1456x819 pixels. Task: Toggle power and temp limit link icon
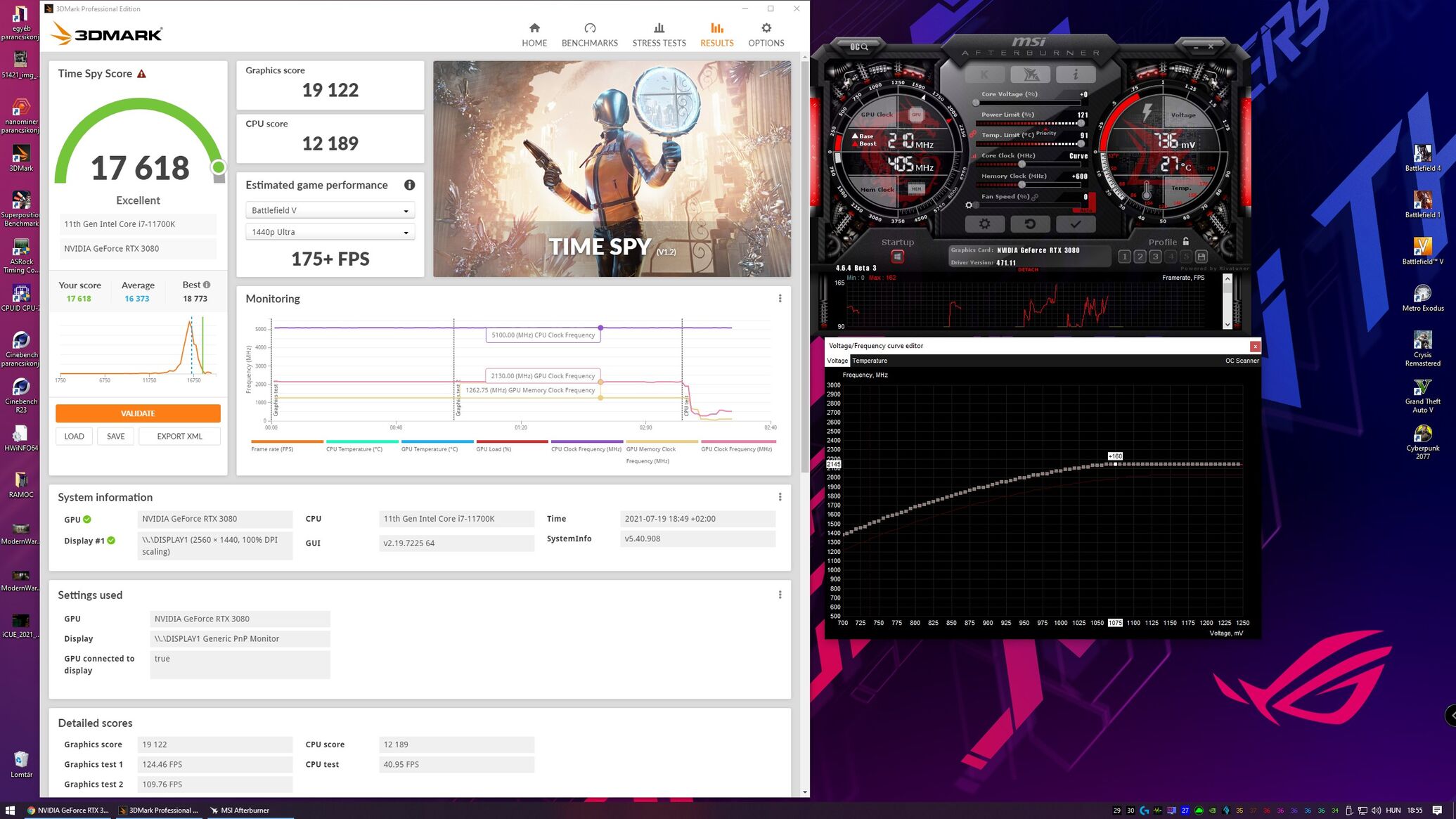point(973,134)
